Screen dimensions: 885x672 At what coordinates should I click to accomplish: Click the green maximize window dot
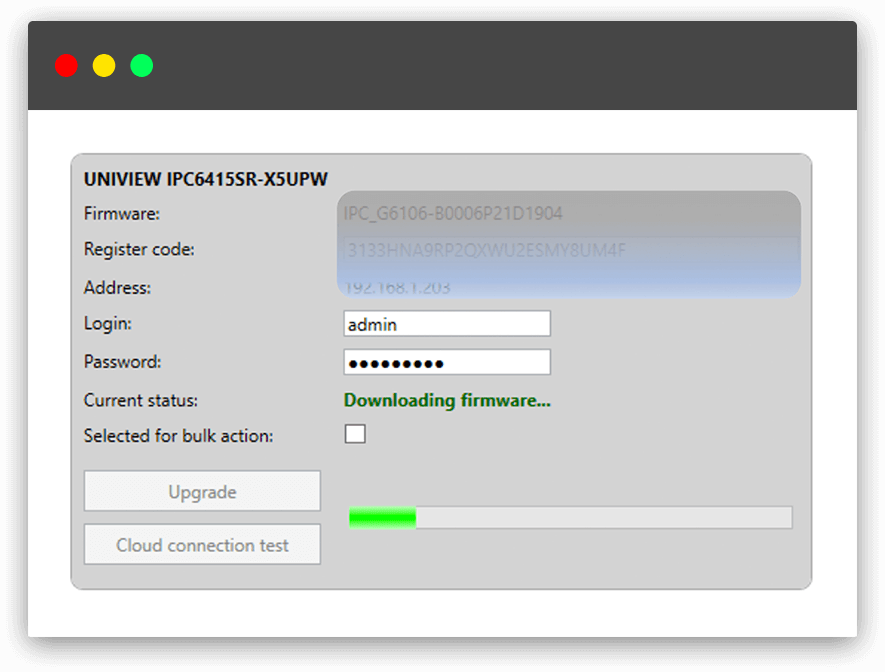pos(142,66)
